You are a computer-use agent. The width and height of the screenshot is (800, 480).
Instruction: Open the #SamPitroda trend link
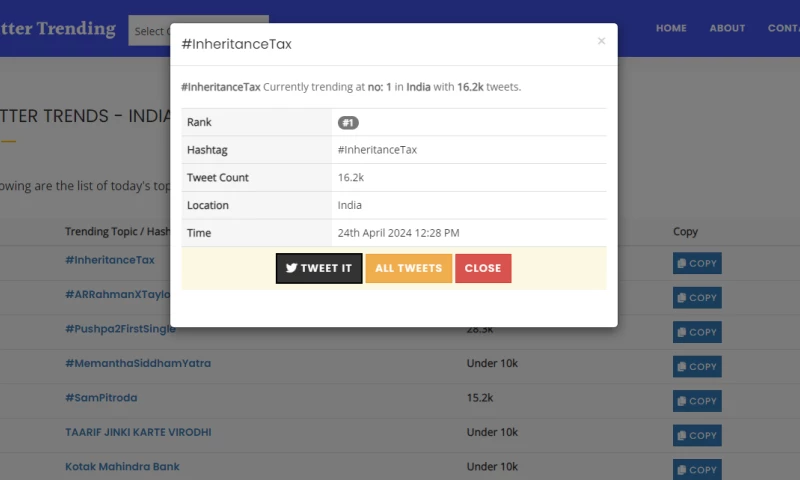tap(101, 398)
